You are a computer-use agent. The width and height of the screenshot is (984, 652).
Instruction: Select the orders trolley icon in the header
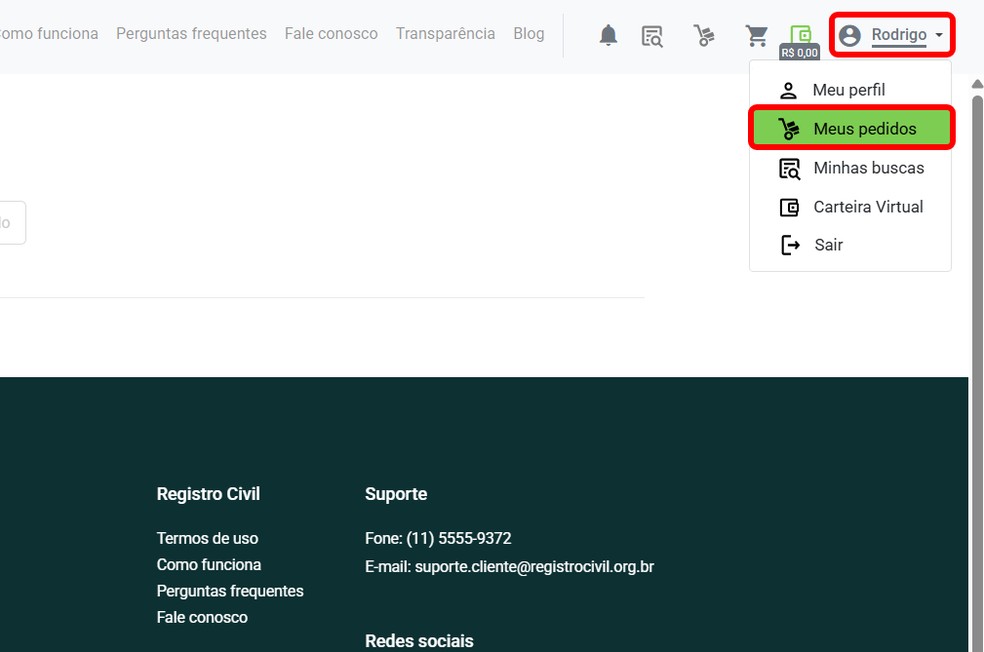pyautogui.click(x=704, y=35)
